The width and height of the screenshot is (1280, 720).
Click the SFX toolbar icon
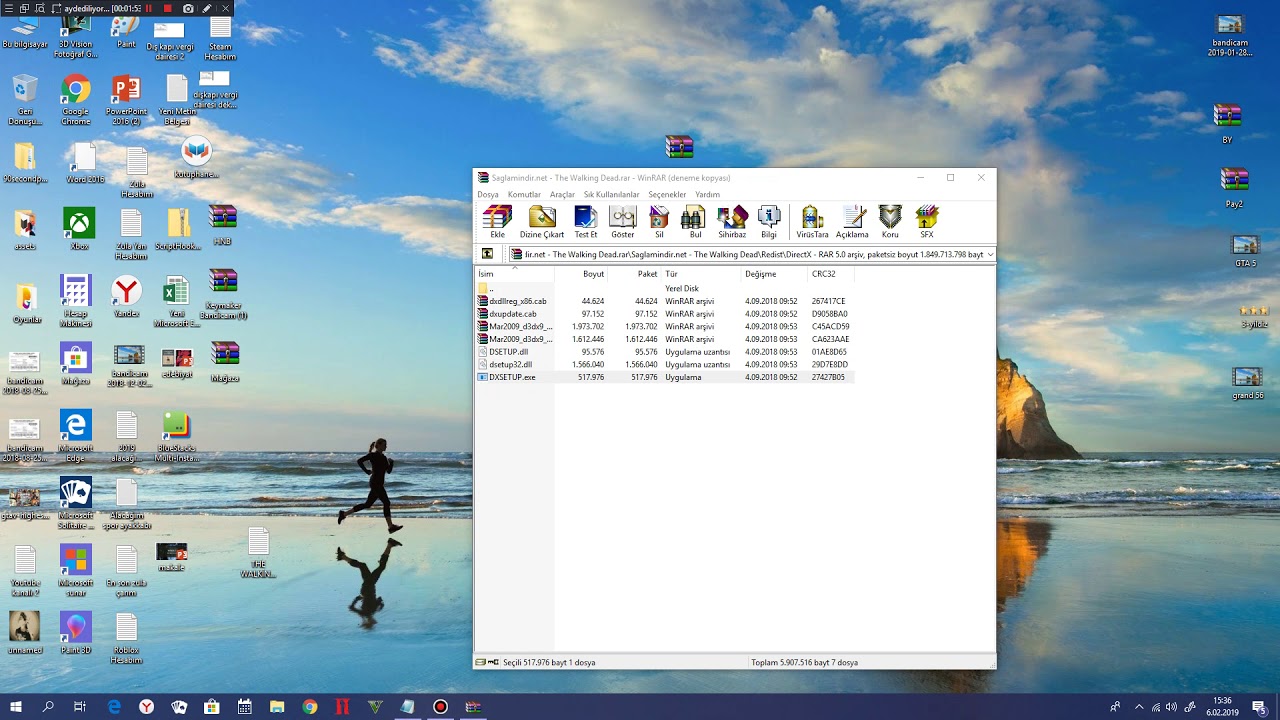927,221
